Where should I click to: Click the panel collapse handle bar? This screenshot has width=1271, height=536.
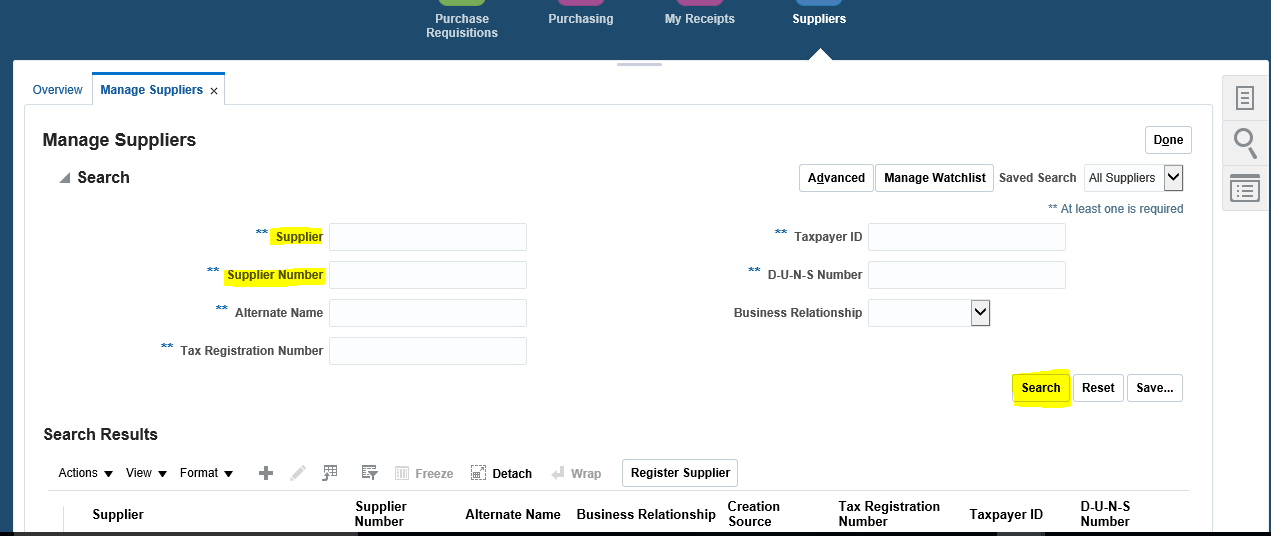[x=639, y=65]
